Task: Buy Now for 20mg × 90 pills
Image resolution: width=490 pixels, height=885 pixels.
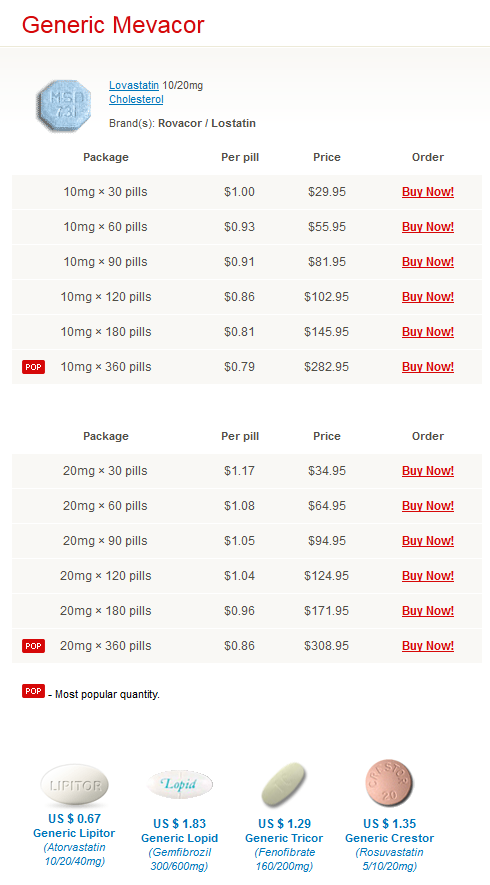Action: coord(428,541)
